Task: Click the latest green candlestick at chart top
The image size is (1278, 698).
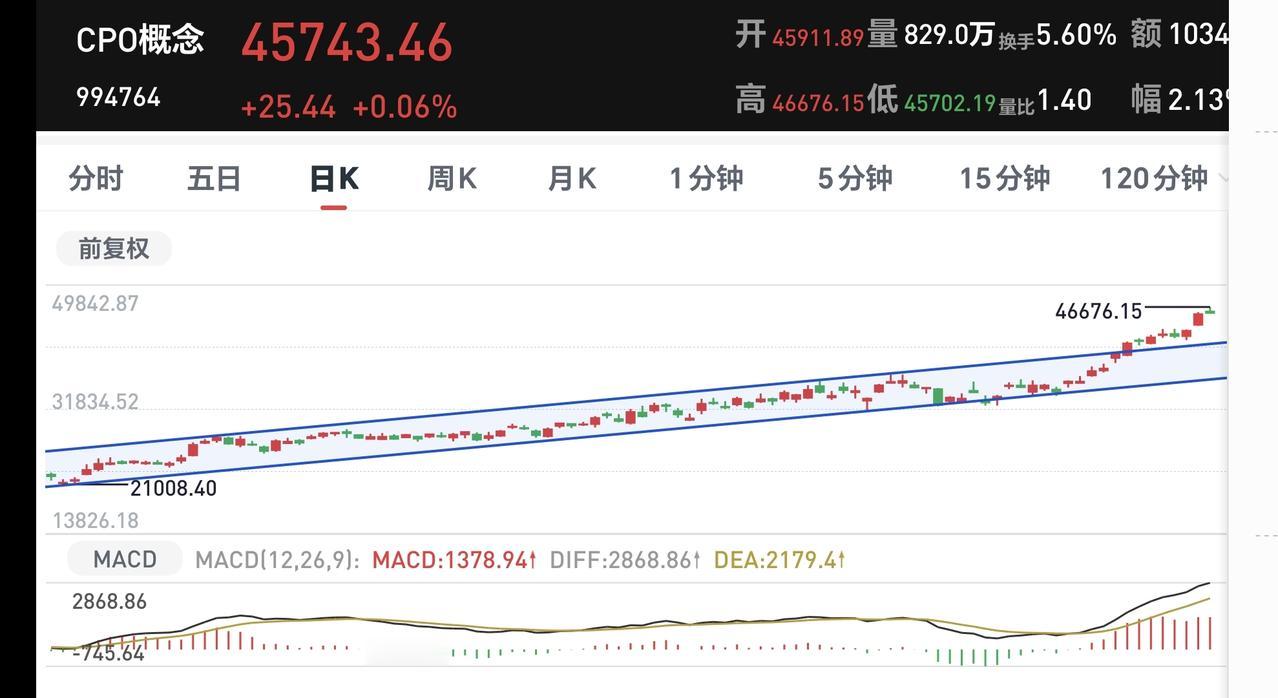Action: pos(1210,311)
